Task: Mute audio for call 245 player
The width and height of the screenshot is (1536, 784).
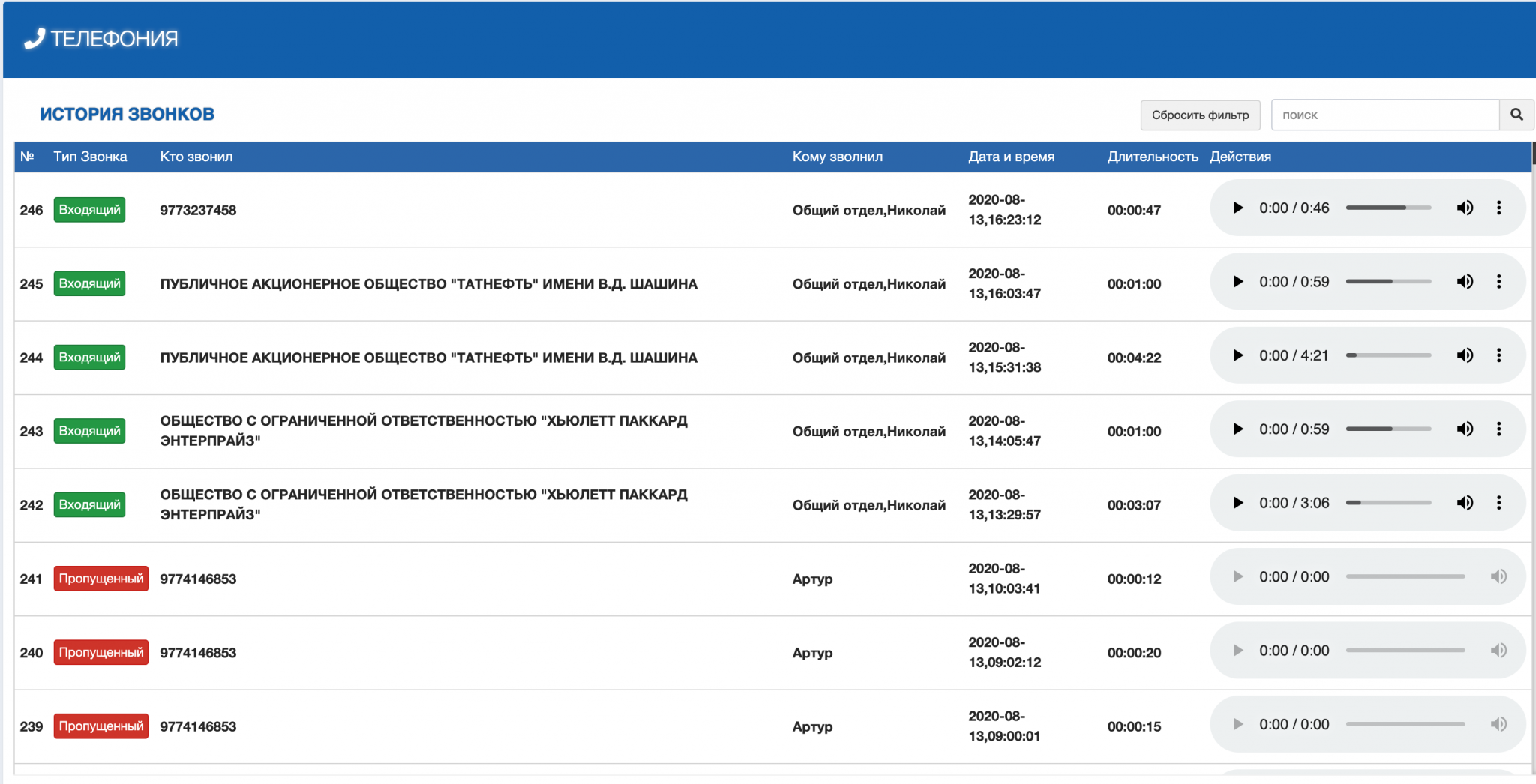Action: click(1465, 282)
